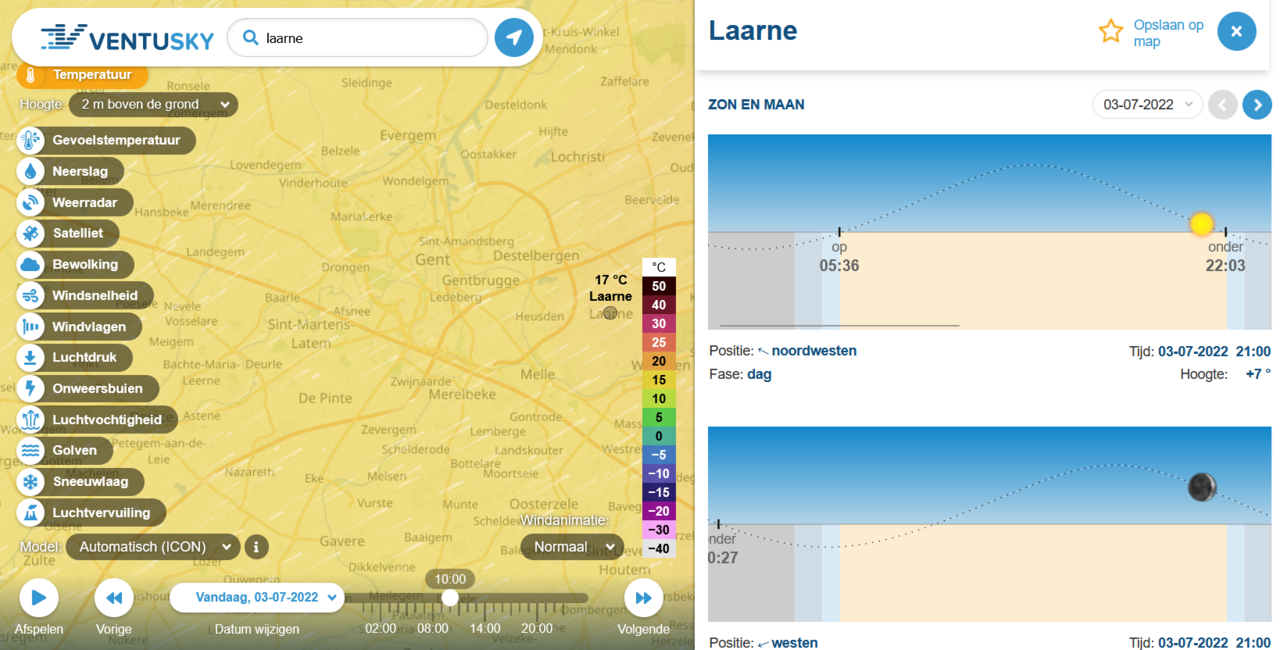Expand the Model Automatisch (ICON) dropdown
Screen dimensions: 1280x650
click(x=154, y=547)
